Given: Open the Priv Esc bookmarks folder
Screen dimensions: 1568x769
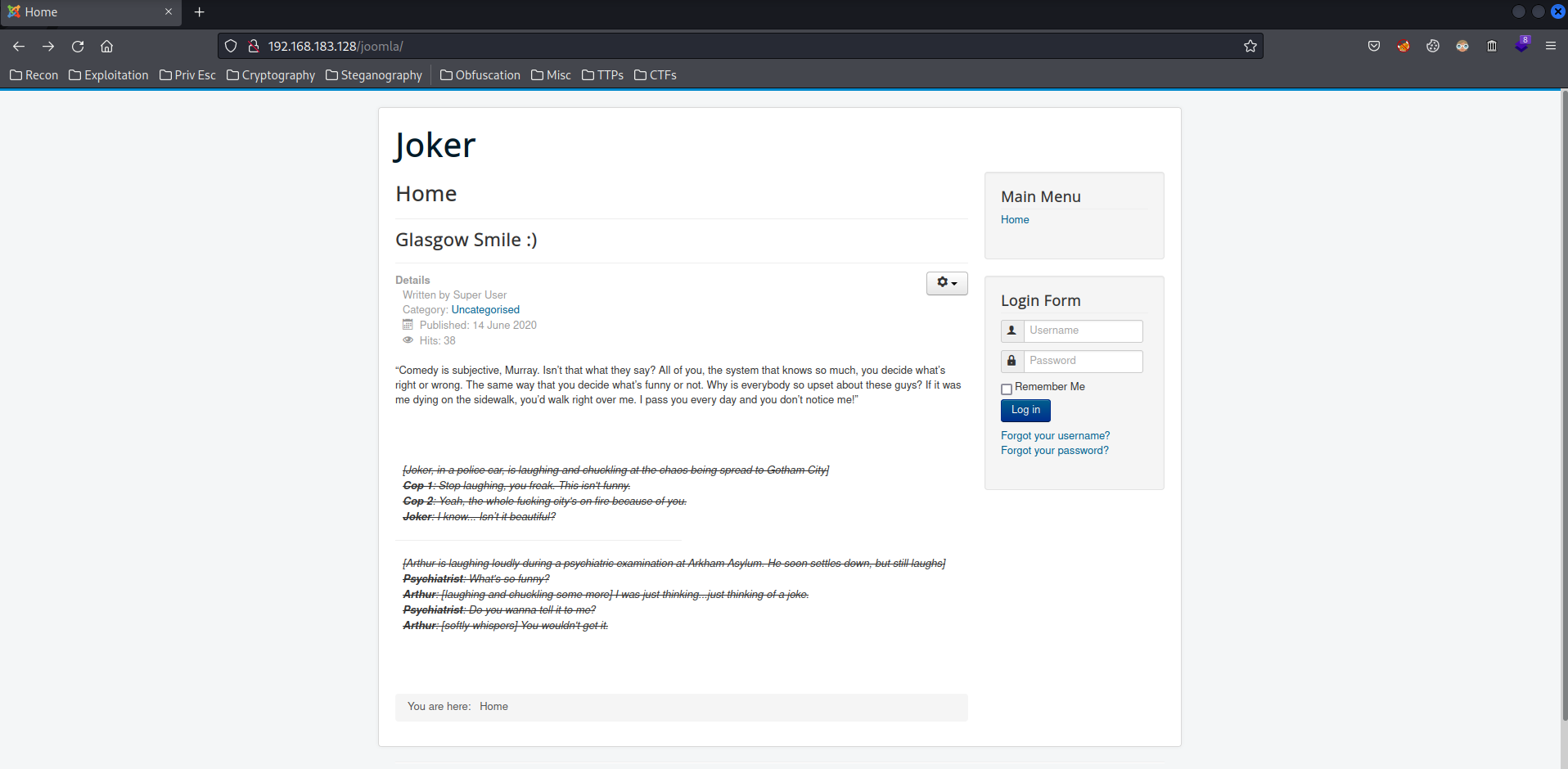Looking at the screenshot, I should click(187, 75).
